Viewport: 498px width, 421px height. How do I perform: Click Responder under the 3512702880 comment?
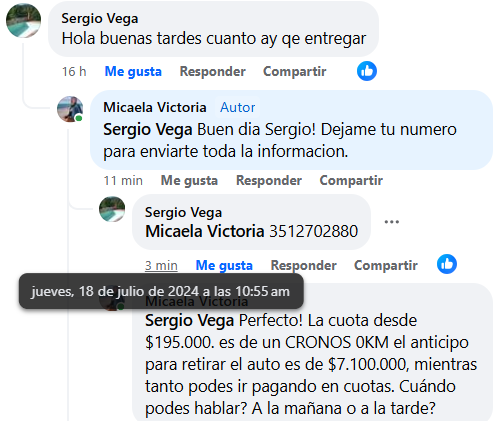click(304, 265)
